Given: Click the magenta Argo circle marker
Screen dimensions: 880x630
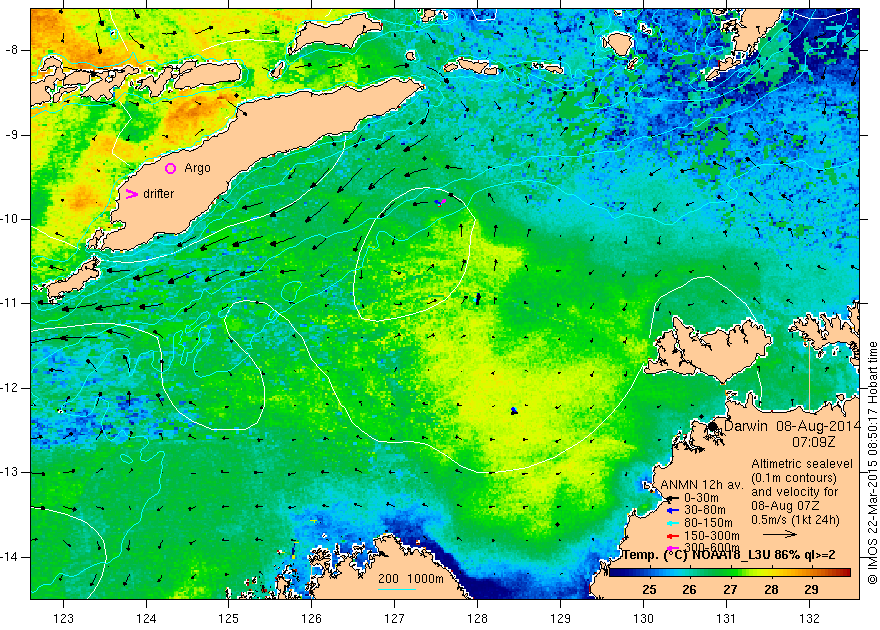Looking at the screenshot, I should click(171, 168).
